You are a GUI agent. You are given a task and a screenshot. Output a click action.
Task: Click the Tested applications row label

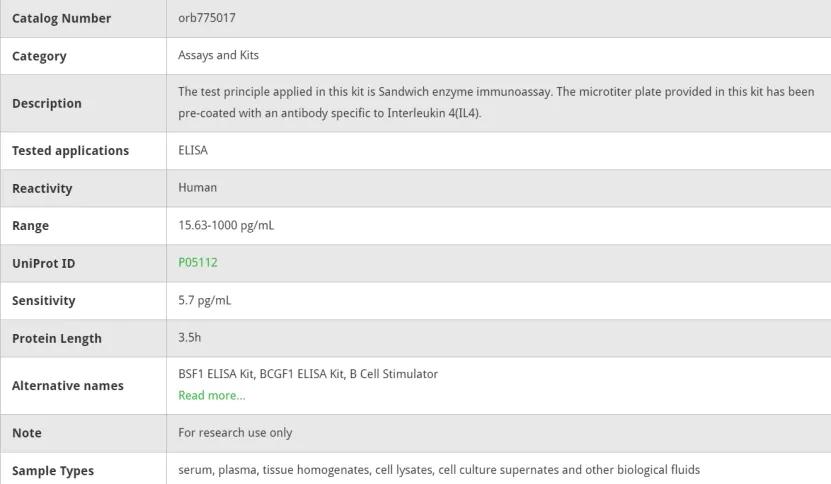(70, 151)
